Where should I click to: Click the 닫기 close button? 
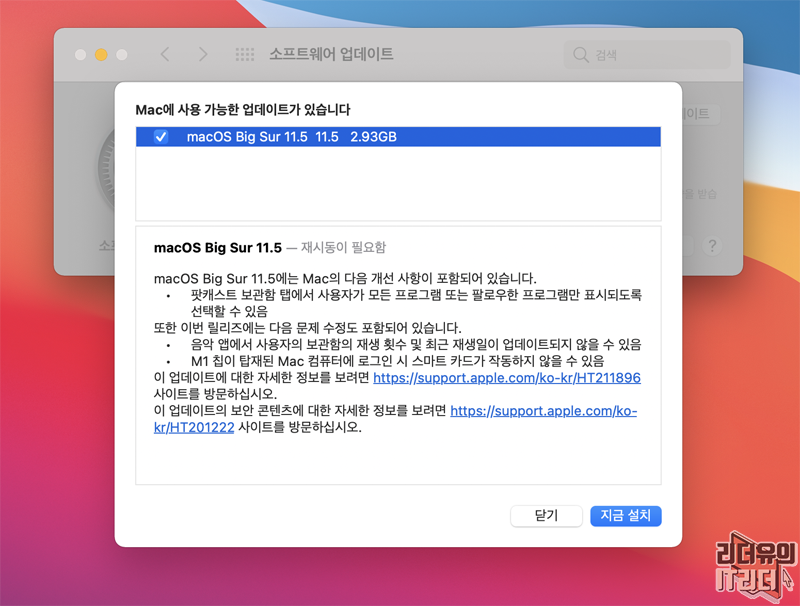[546, 516]
